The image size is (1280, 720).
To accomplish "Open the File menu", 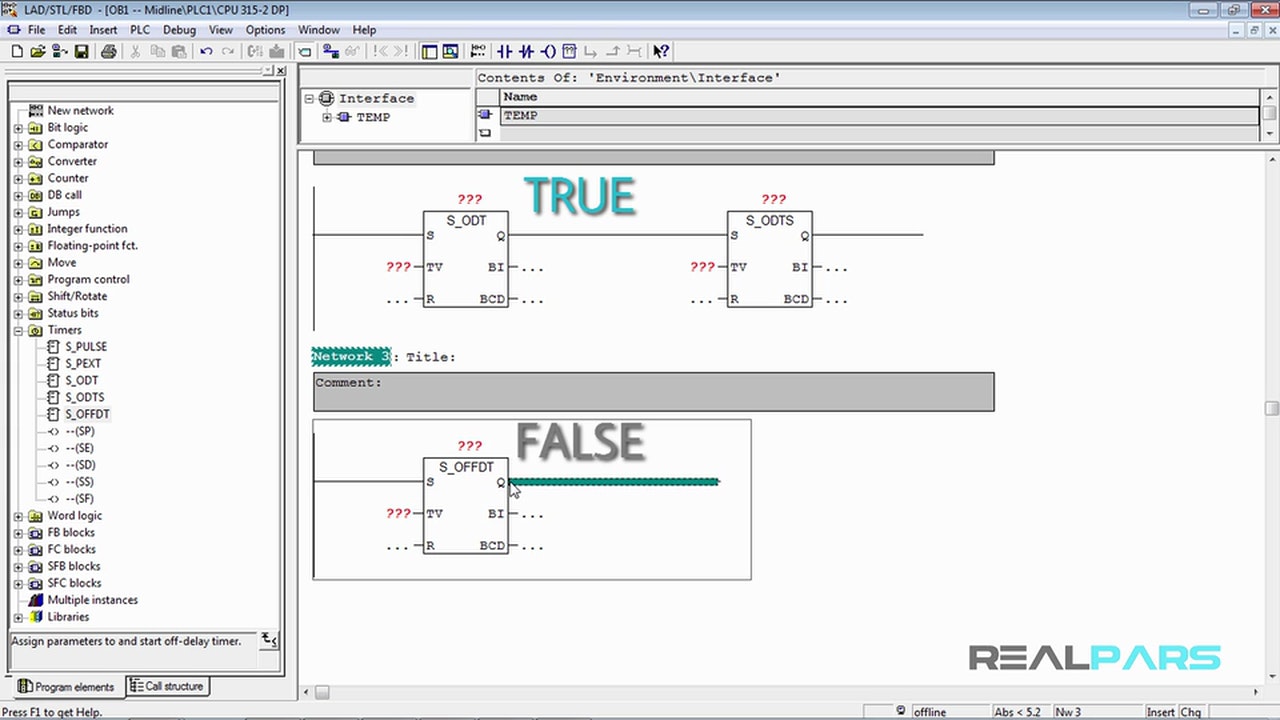I will [36, 30].
